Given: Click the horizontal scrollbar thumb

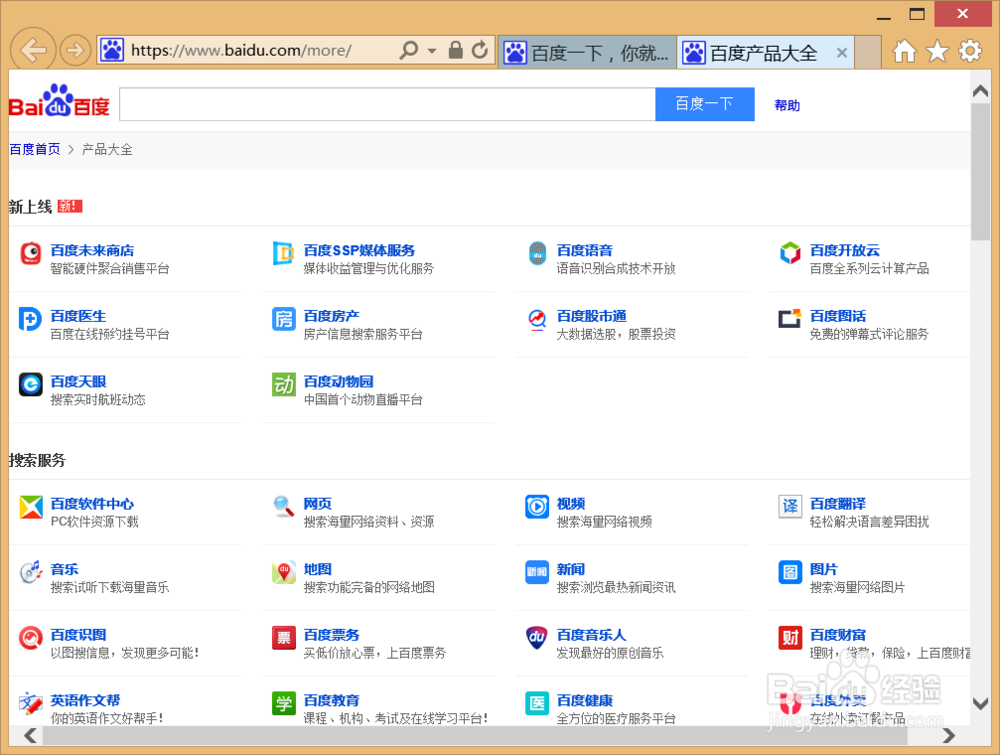Looking at the screenshot, I should tap(474, 735).
